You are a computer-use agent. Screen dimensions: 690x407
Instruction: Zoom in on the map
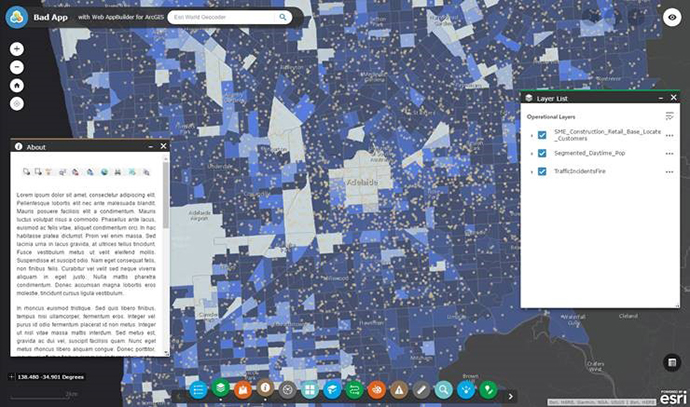point(17,49)
